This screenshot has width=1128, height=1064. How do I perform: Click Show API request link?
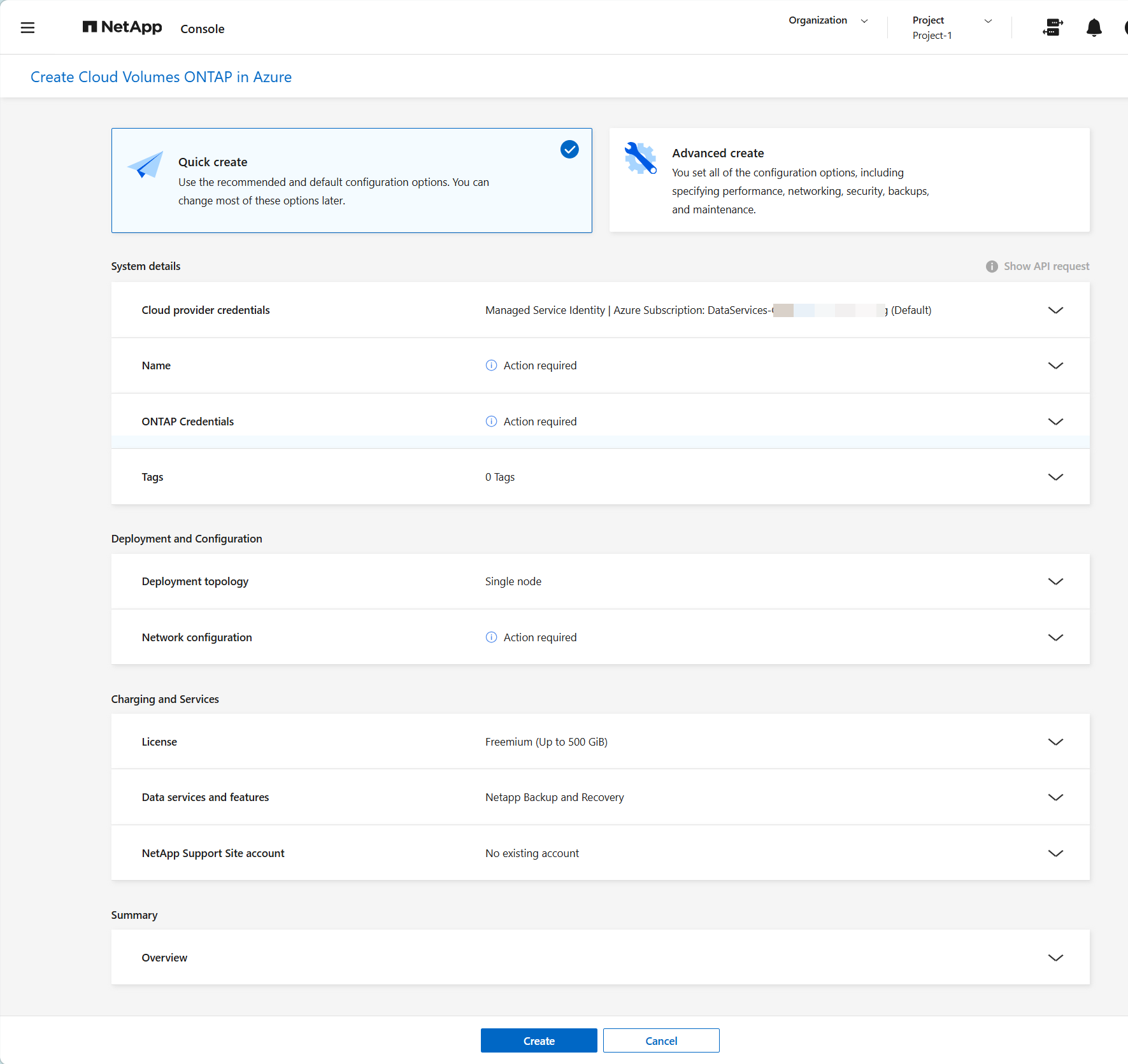click(x=1046, y=266)
